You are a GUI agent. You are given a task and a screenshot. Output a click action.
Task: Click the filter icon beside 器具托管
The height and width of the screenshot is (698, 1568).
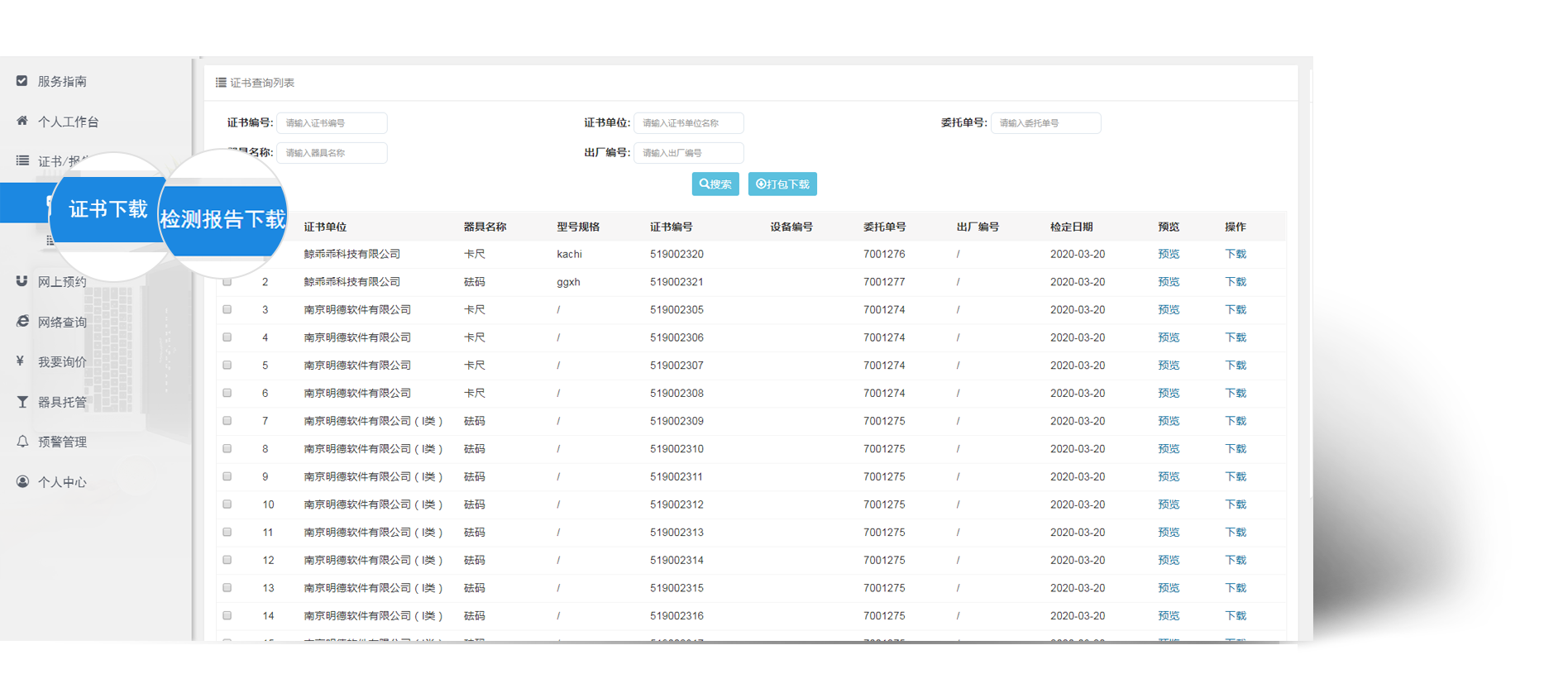pos(22,401)
